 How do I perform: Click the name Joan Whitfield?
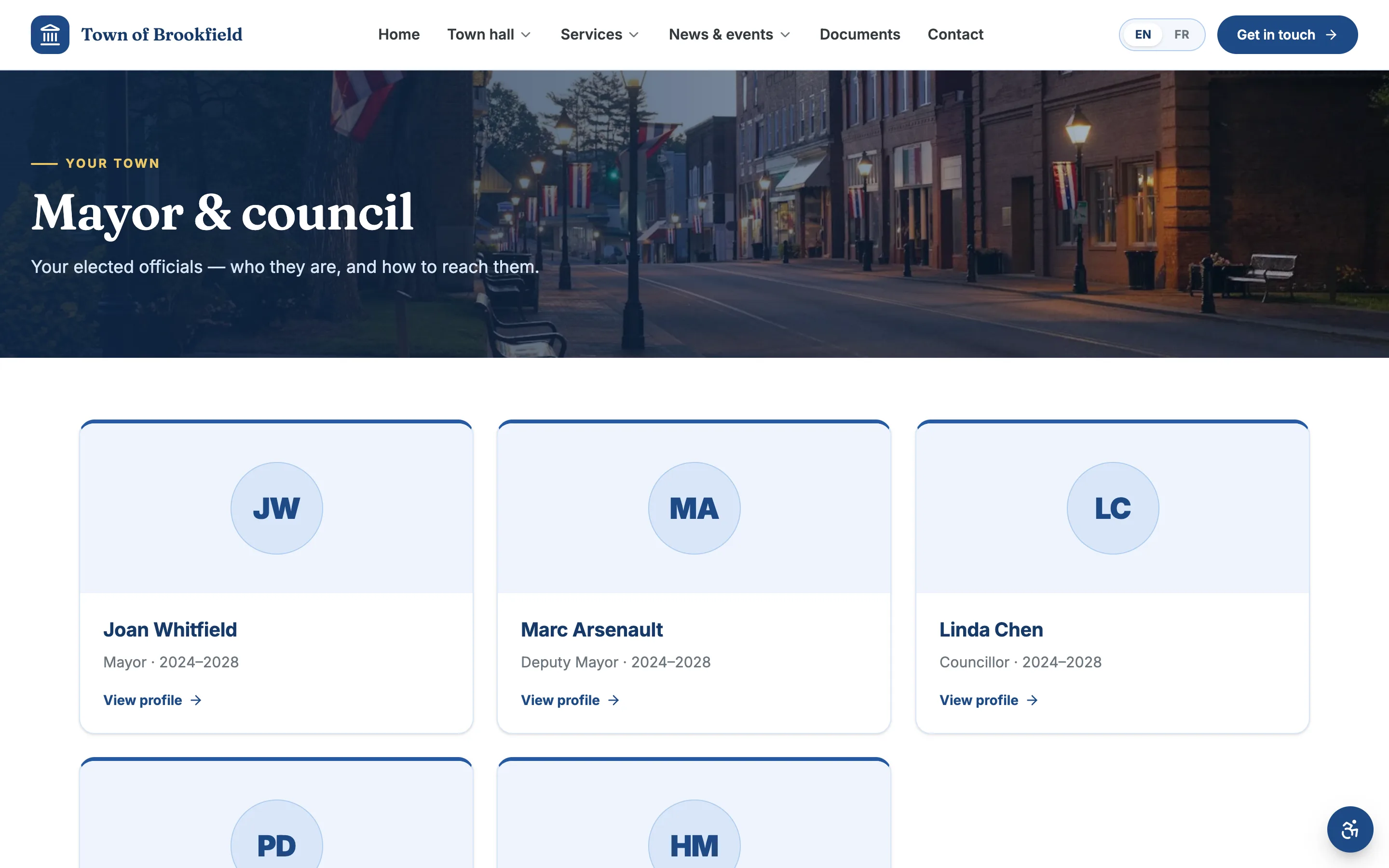170,629
